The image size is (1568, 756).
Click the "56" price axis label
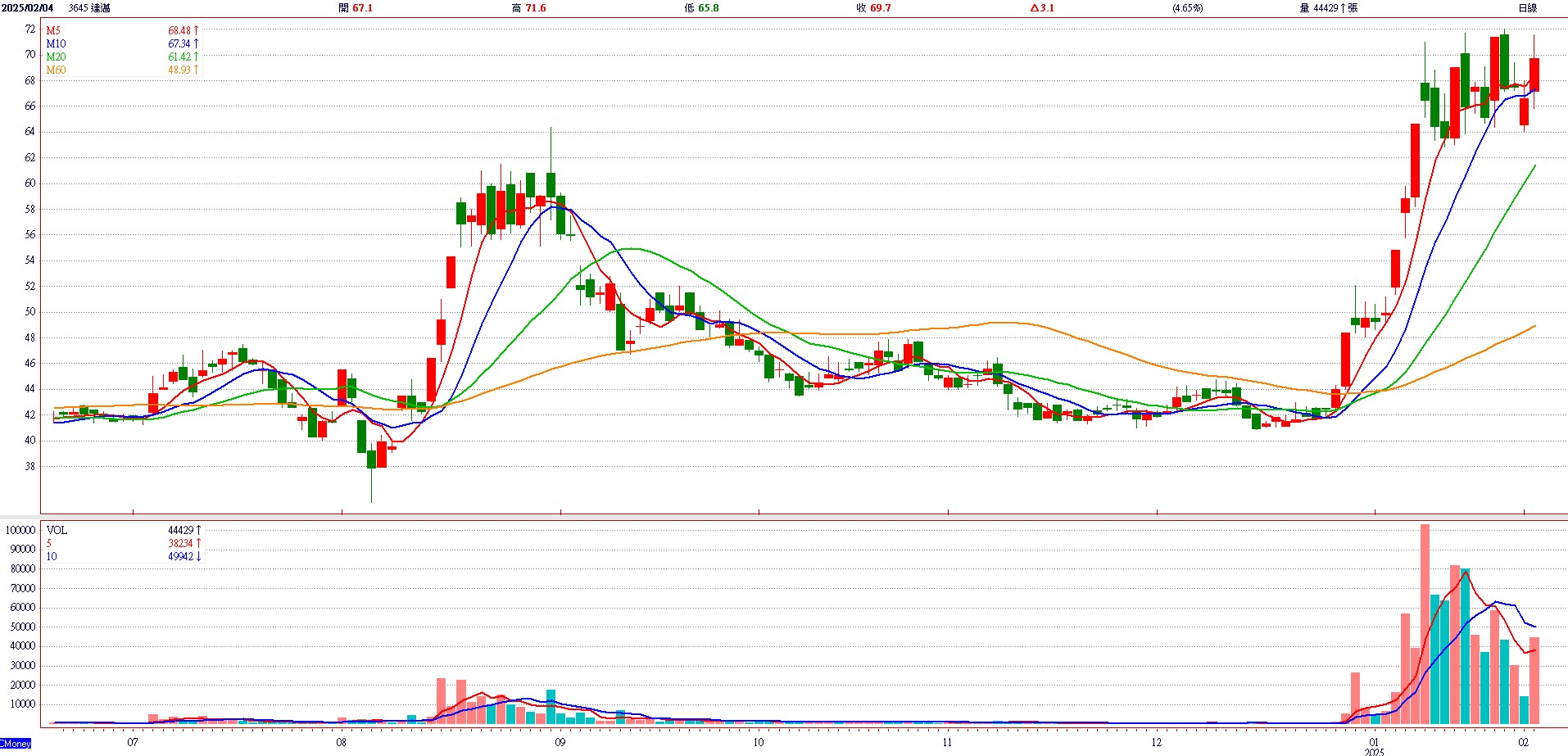[30, 235]
